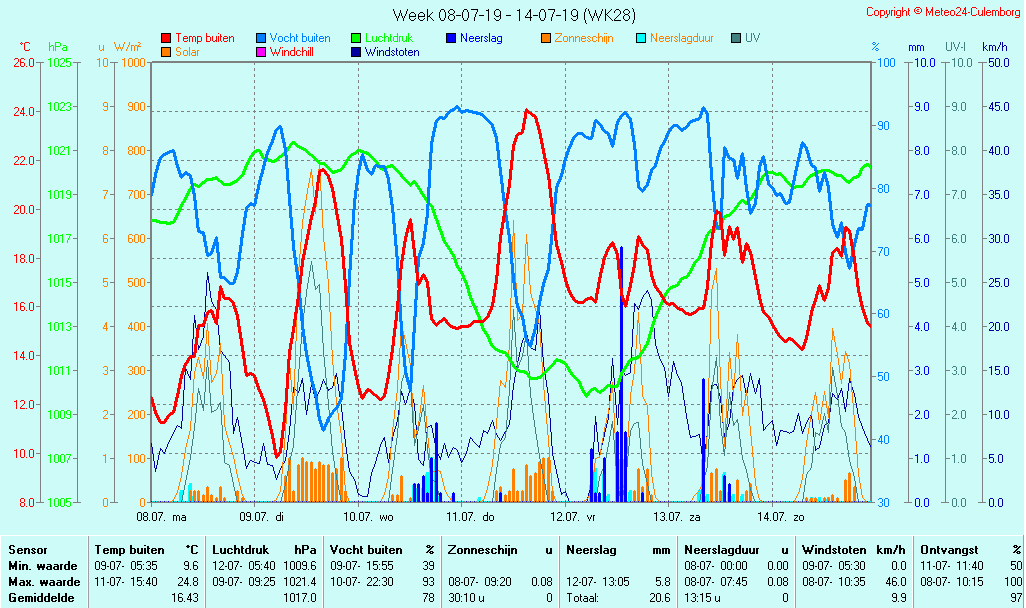Click the Luchtdruk hPa table column header

[x=264, y=550]
